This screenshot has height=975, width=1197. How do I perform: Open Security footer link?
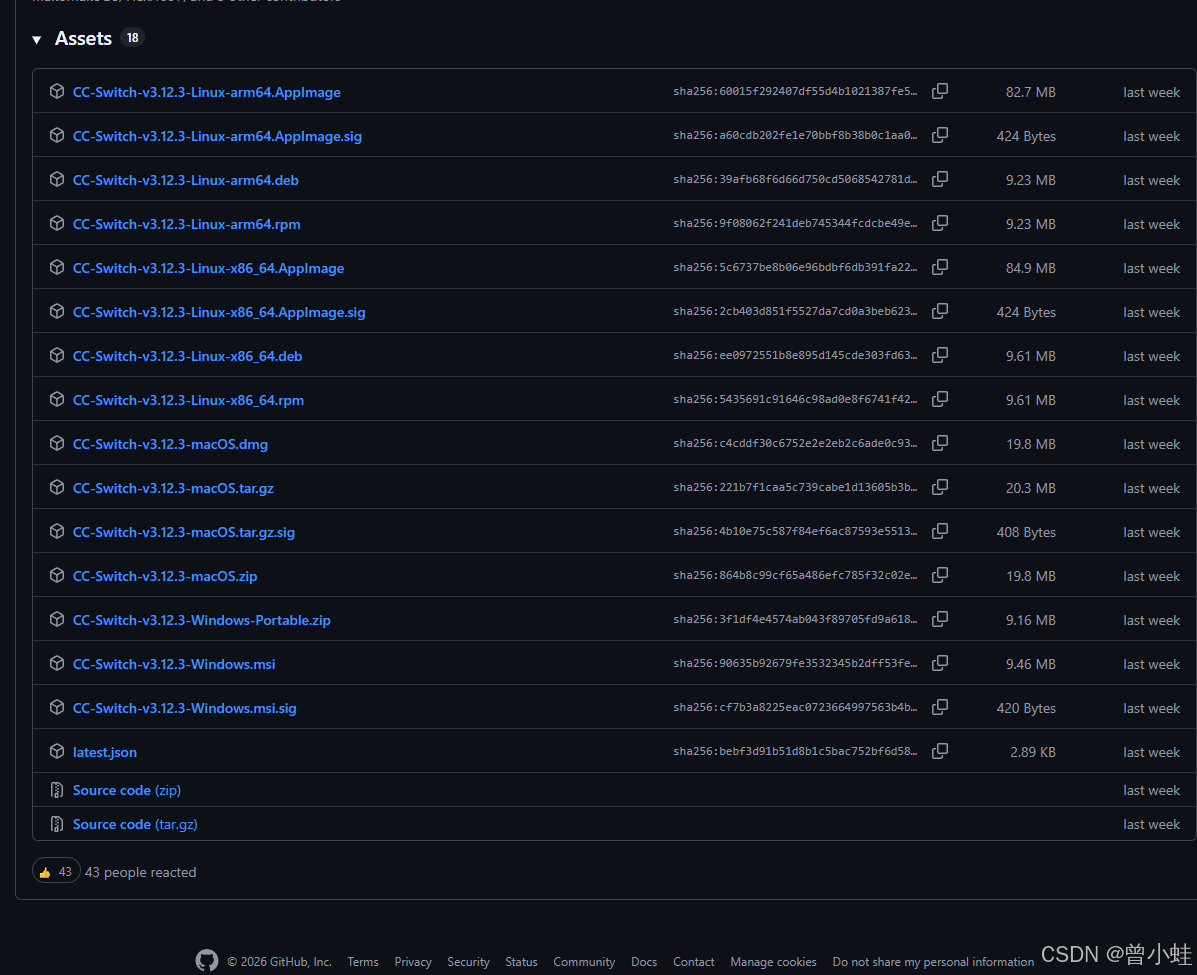468,962
